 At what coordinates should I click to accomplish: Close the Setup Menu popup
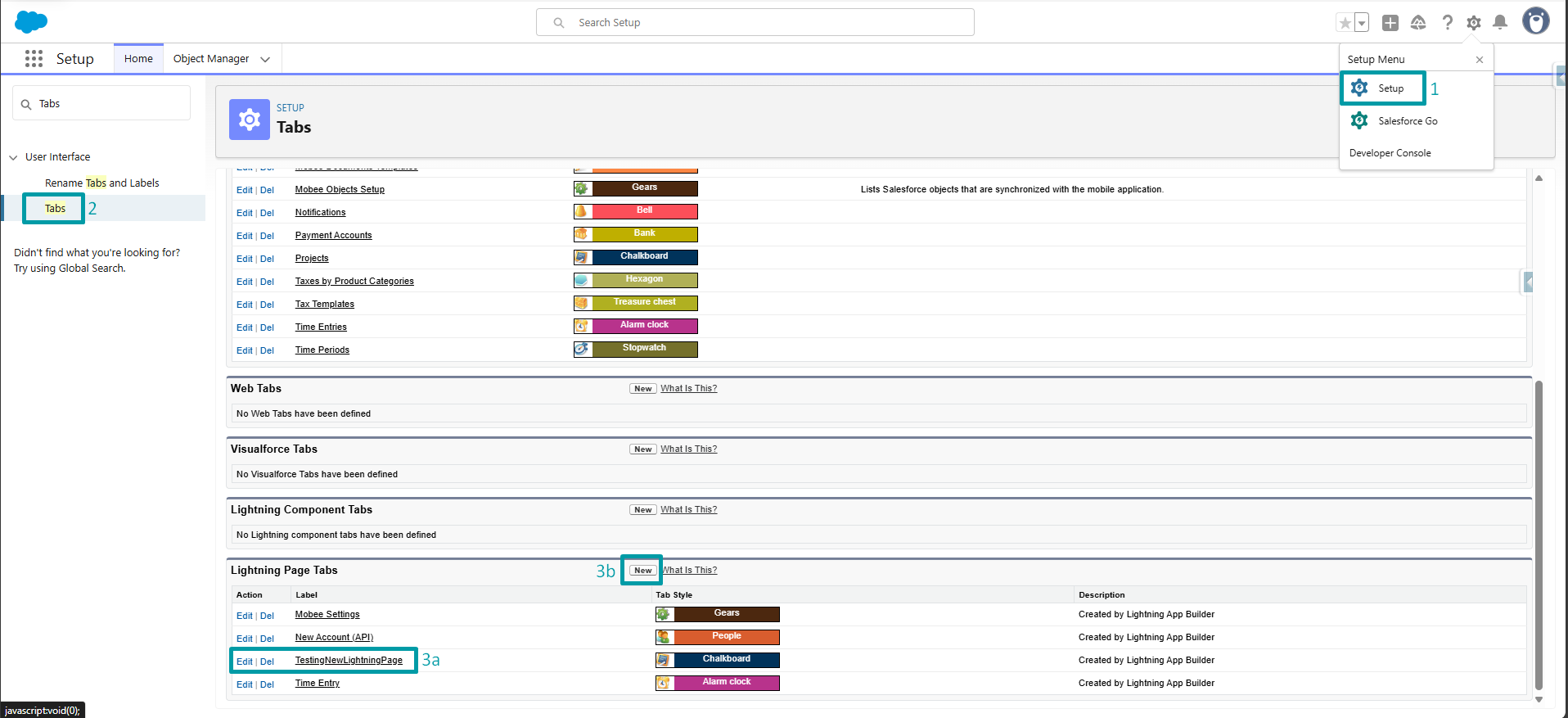pyautogui.click(x=1479, y=60)
